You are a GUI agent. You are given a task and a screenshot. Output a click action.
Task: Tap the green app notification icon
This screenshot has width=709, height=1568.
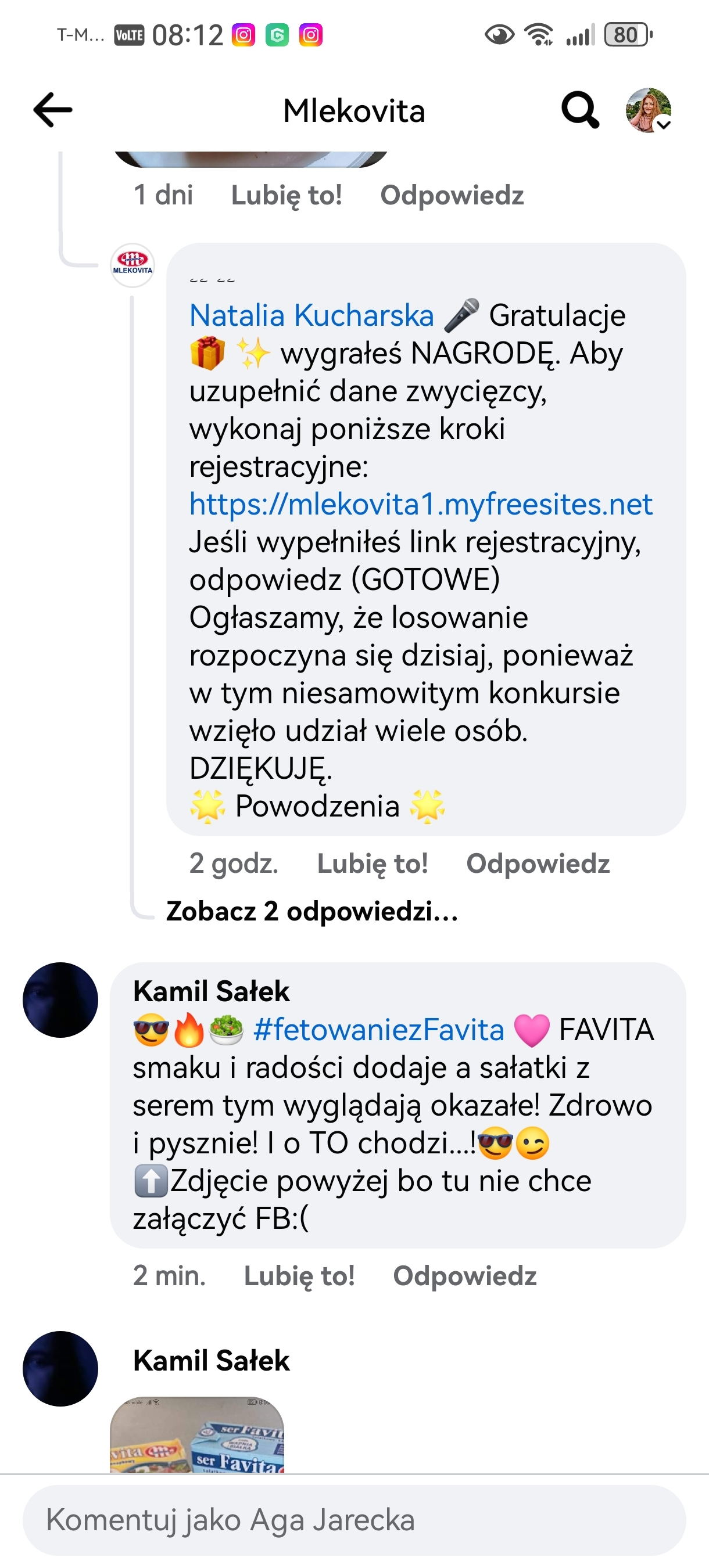tap(277, 35)
